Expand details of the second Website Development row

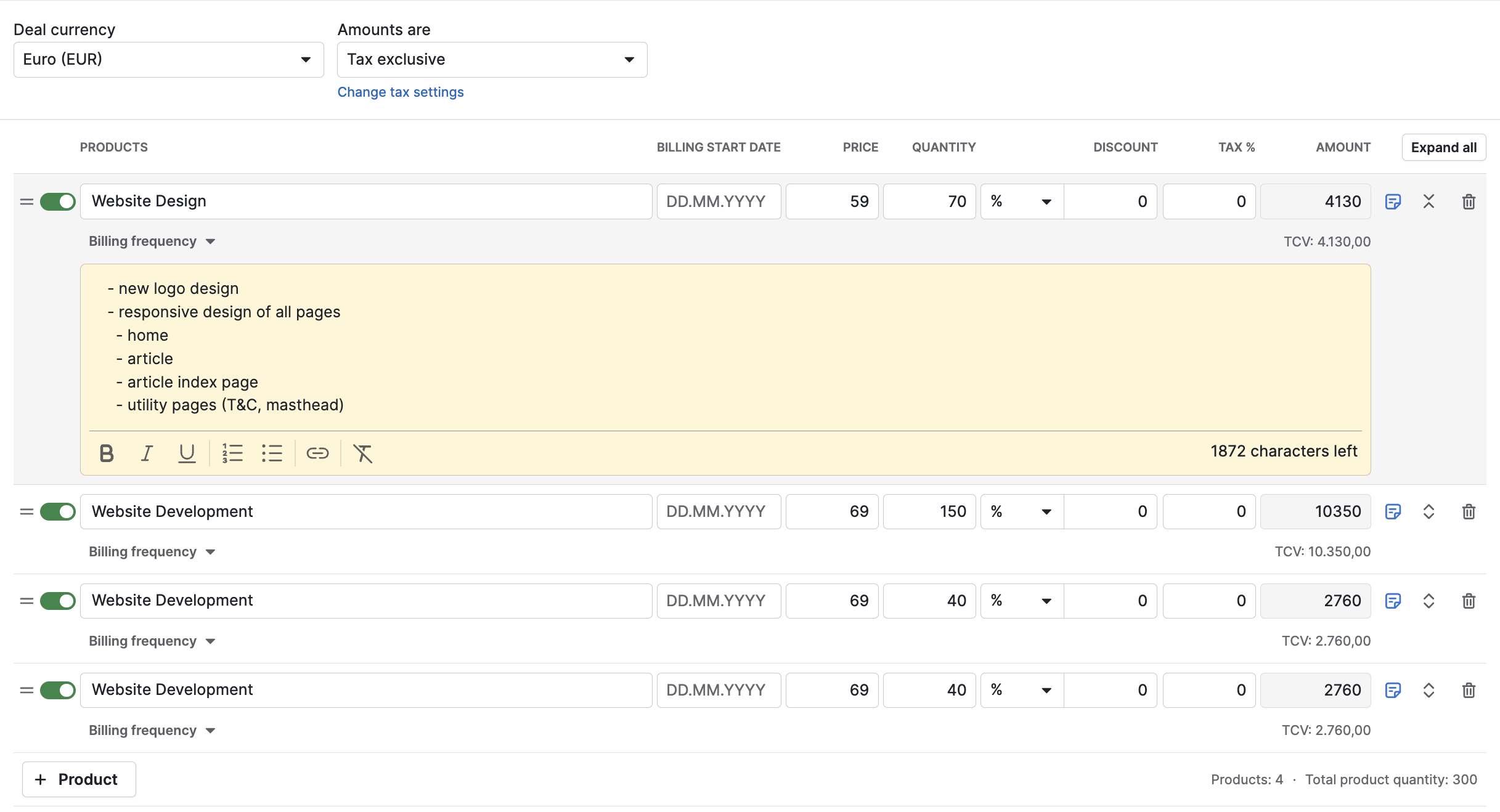pyautogui.click(x=1429, y=601)
